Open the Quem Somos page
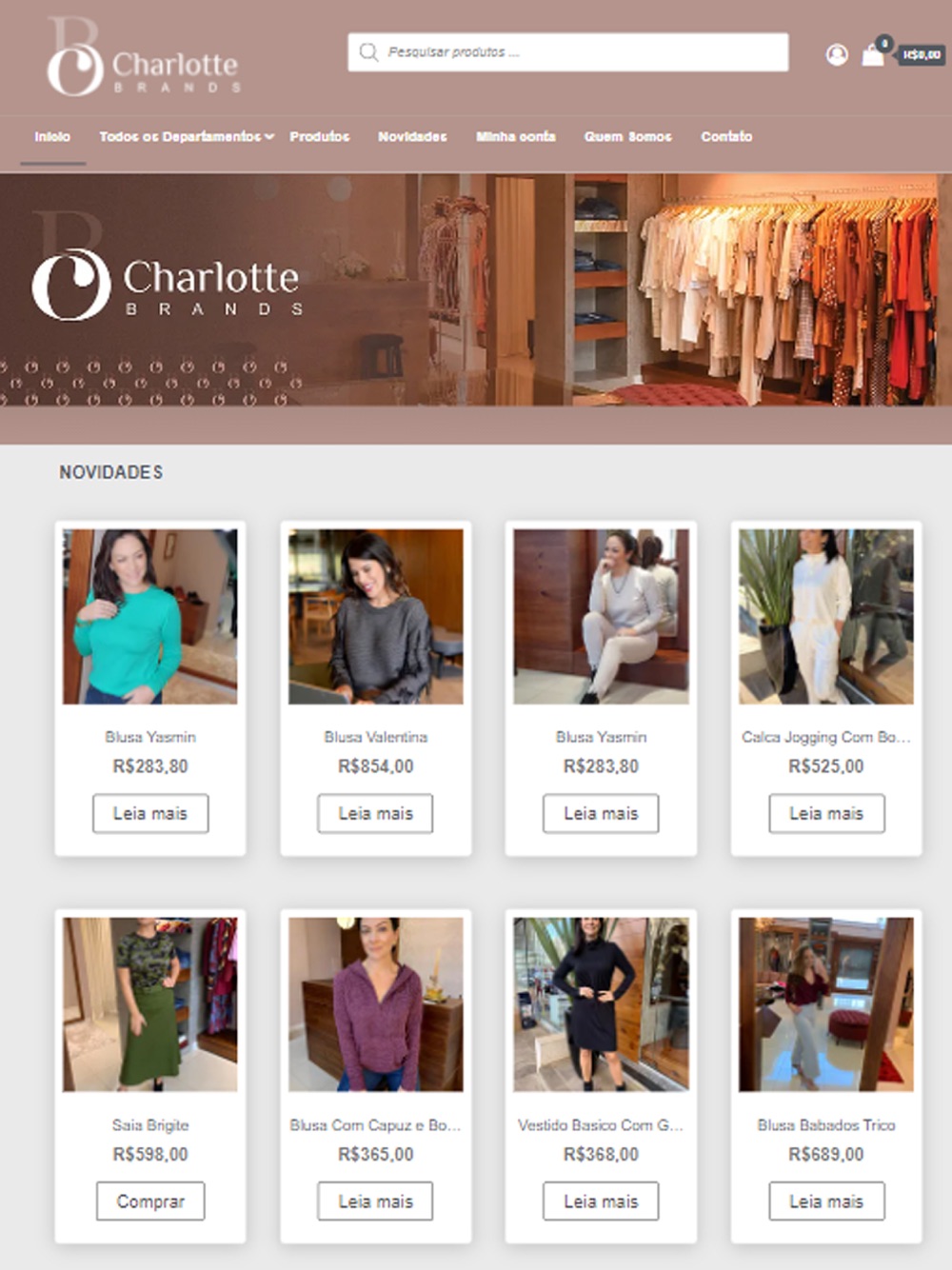Image resolution: width=952 pixels, height=1270 pixels. point(628,136)
